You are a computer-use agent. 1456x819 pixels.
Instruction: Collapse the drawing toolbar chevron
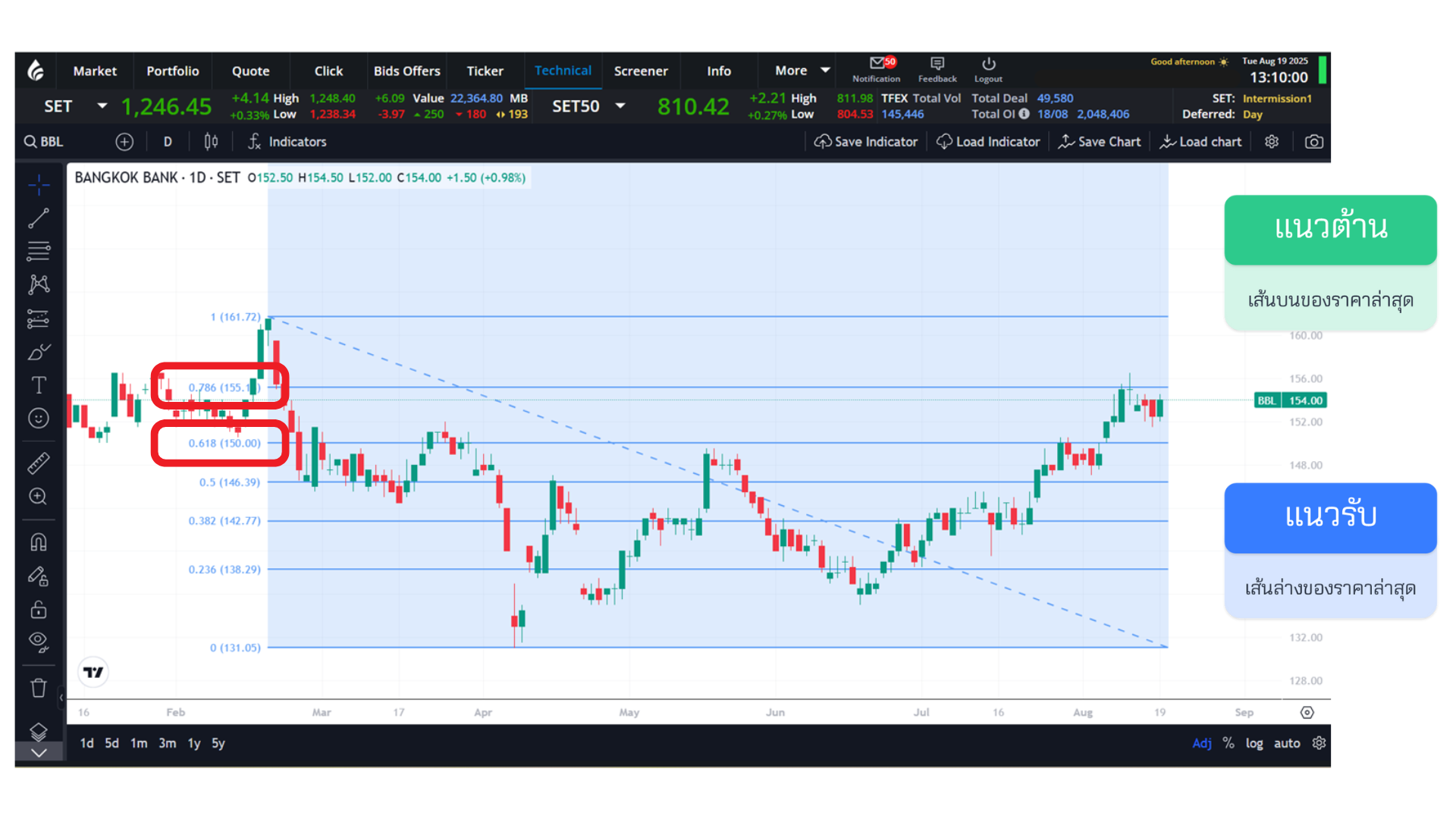point(39,753)
